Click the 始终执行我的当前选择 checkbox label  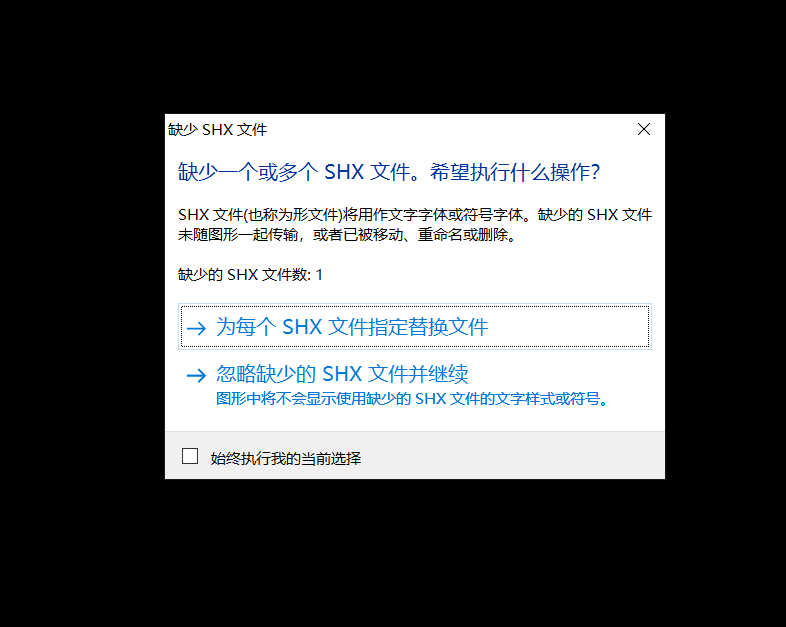(286, 458)
